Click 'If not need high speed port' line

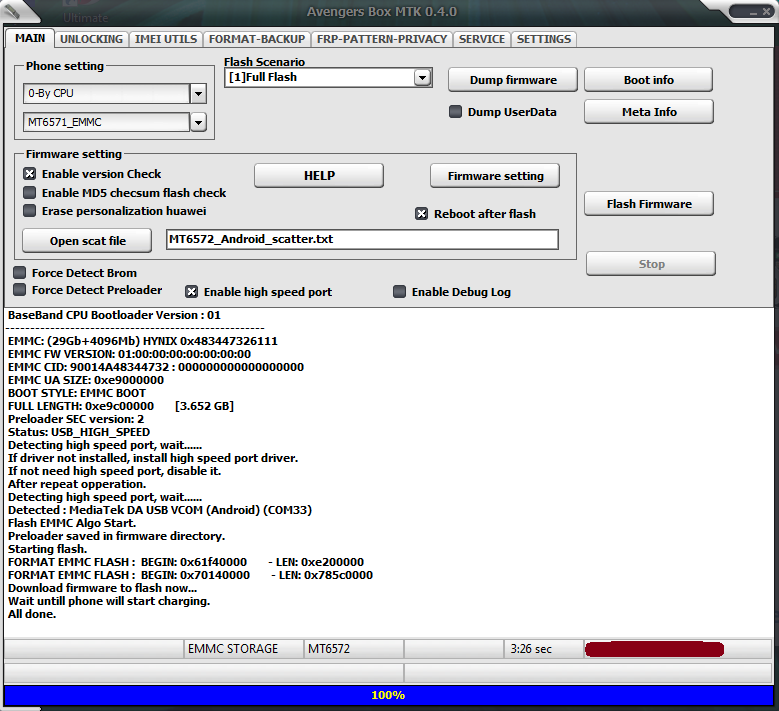pos(115,471)
